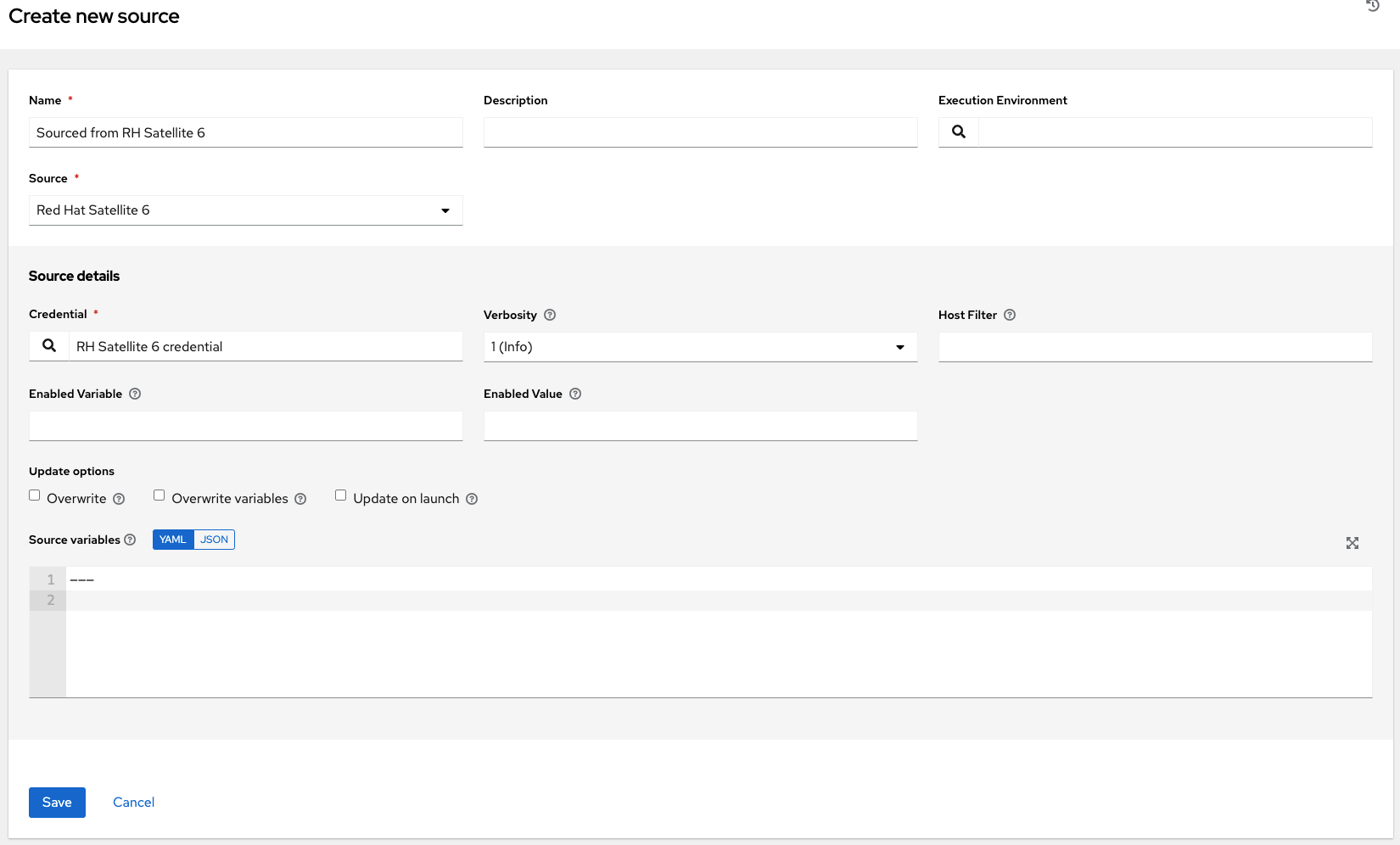This screenshot has width=1400, height=845.
Task: Click inside the Host Filter input field
Action: [1154, 346]
